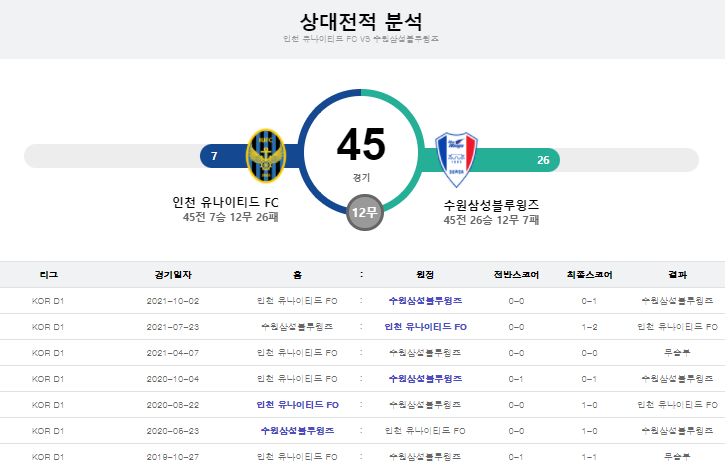This screenshot has height=469, width=725.
Task: Click the gray 12무 draw badge
Action: pos(365,212)
